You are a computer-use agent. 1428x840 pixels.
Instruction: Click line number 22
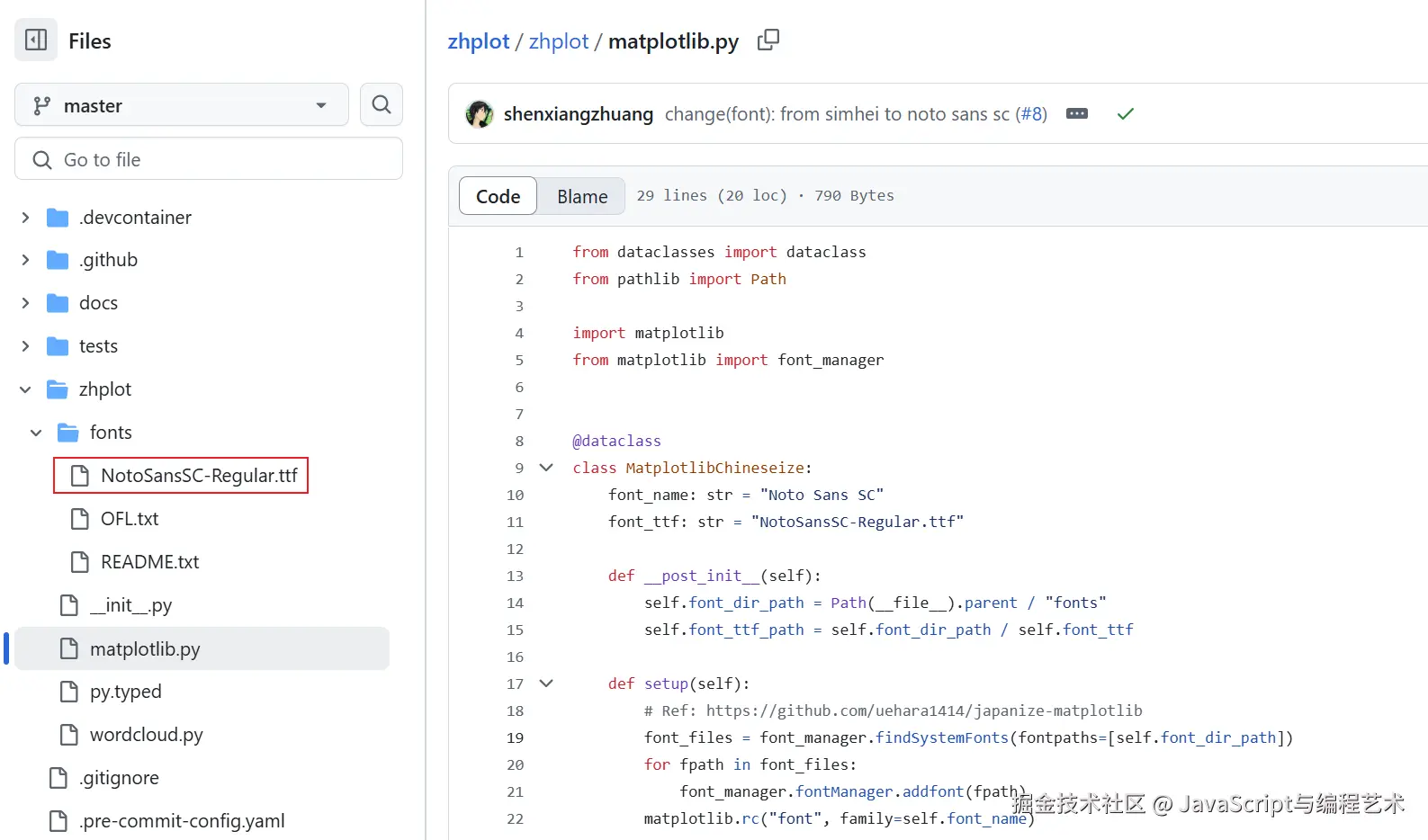515,819
